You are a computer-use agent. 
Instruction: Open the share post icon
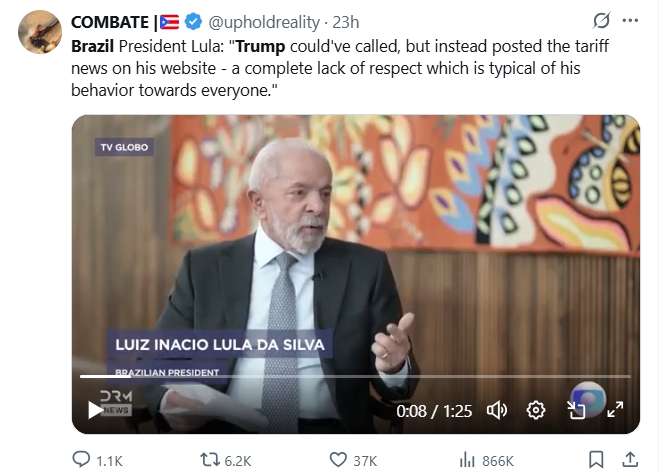(x=630, y=459)
